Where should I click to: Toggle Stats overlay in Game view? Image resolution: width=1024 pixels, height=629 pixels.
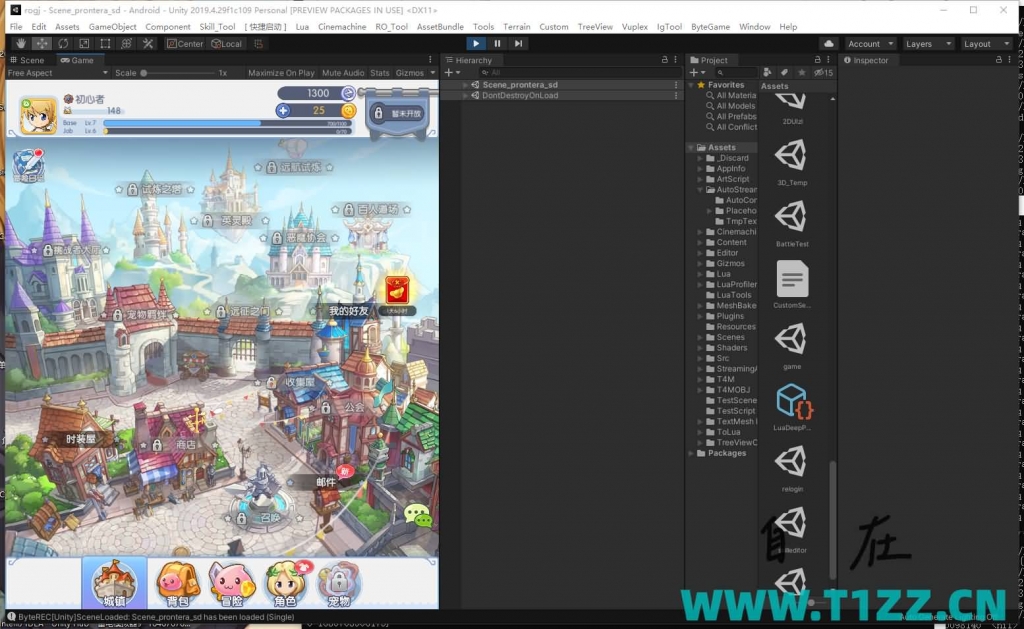379,73
